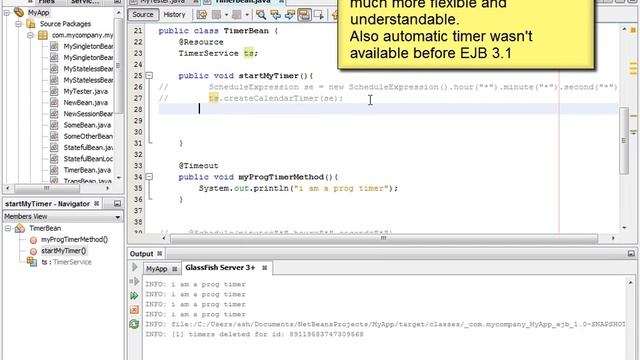Jump to next occurrence arrow icon
640x360 pixels.
pos(290,15)
